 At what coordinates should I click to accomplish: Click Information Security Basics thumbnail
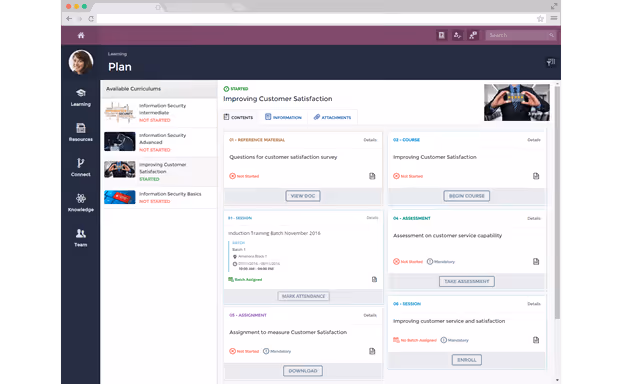(120, 197)
